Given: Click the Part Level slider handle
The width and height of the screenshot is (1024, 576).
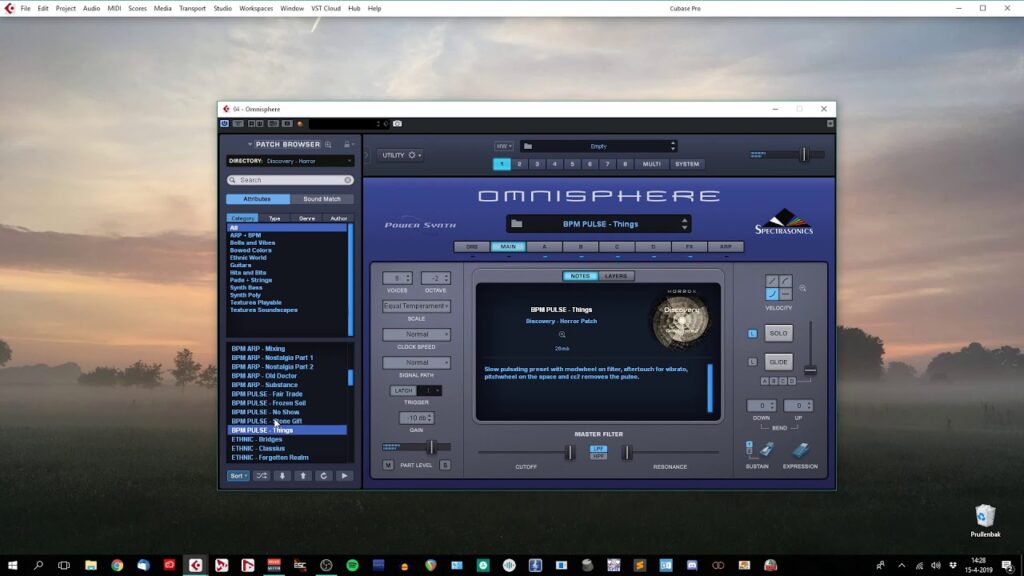Looking at the screenshot, I should [431, 447].
